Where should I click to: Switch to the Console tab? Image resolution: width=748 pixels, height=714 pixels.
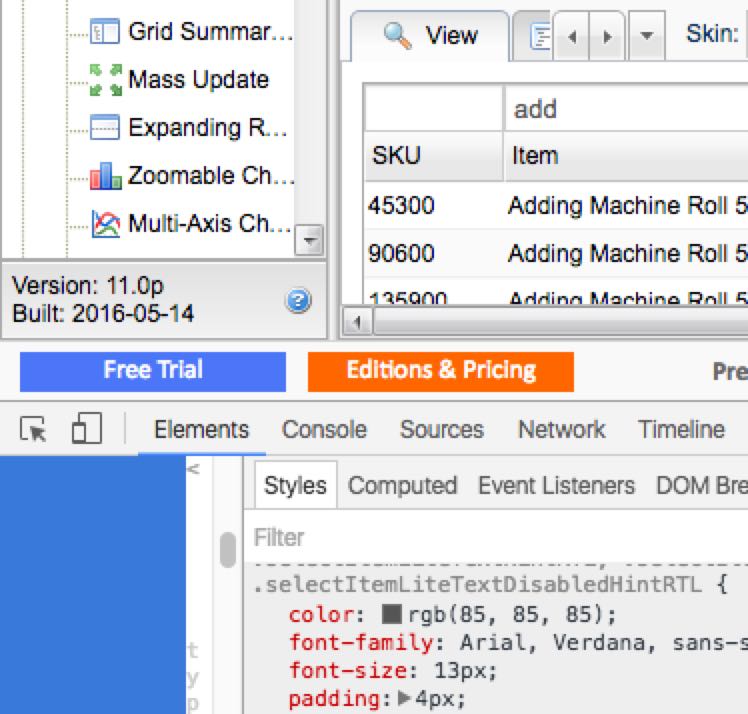point(324,430)
